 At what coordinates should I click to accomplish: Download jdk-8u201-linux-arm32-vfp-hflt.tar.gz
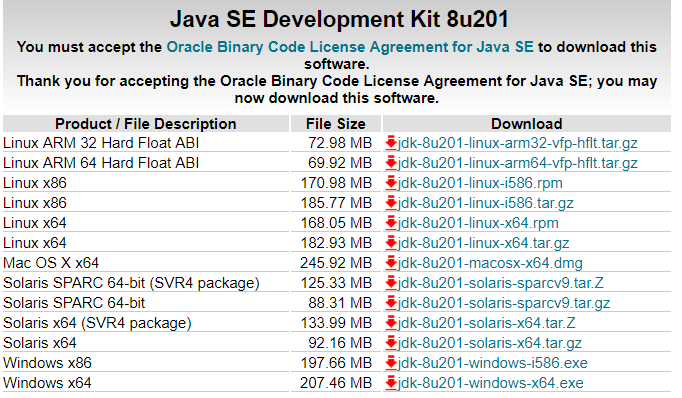517,143
